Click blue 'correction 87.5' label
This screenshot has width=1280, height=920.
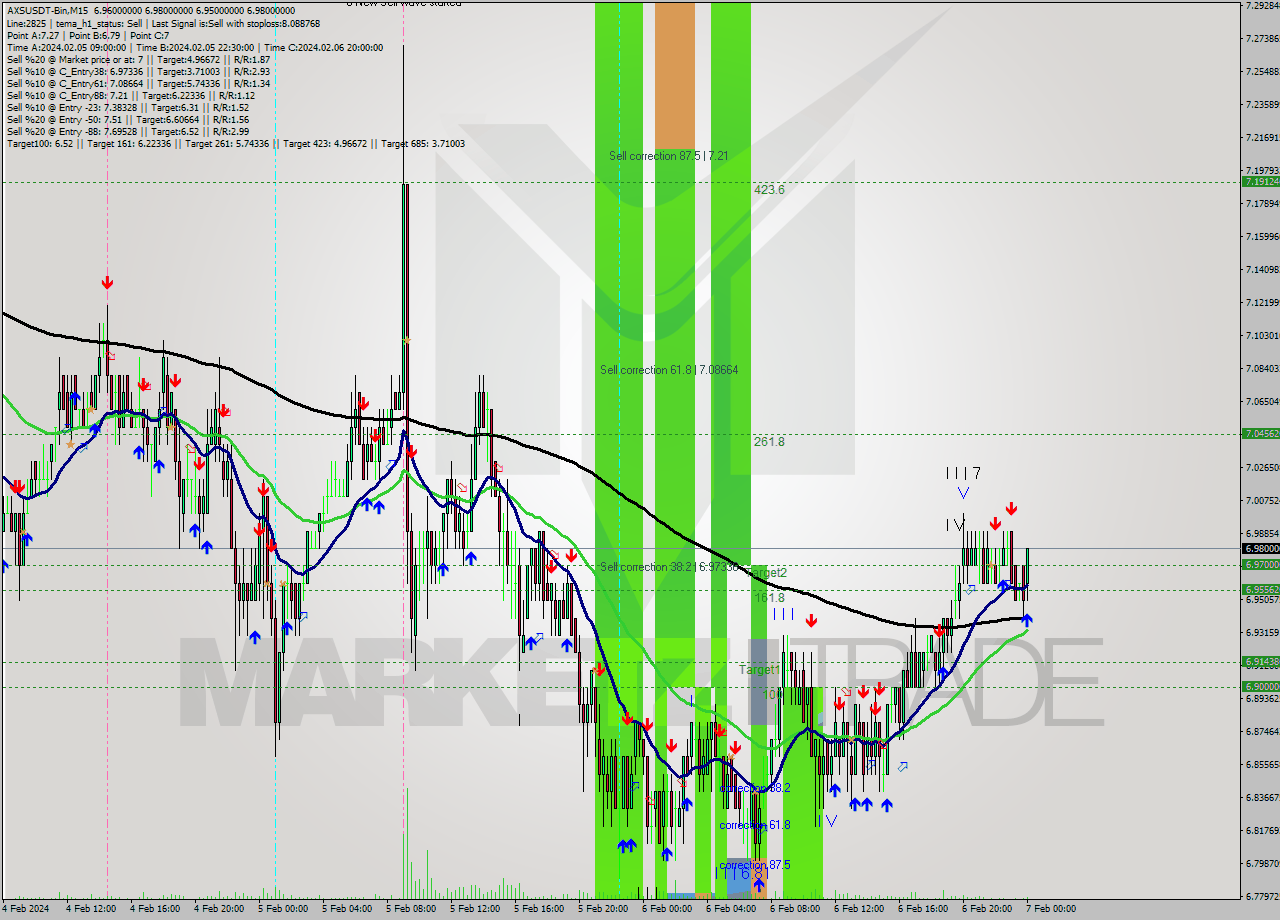(755, 865)
